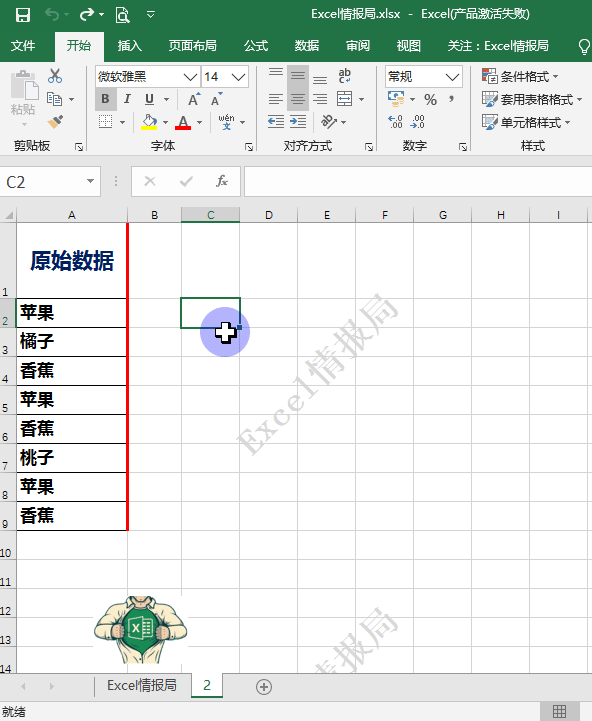Screen dimensions: 592x721
Task: Click the Percent Style button
Action: click(x=431, y=99)
